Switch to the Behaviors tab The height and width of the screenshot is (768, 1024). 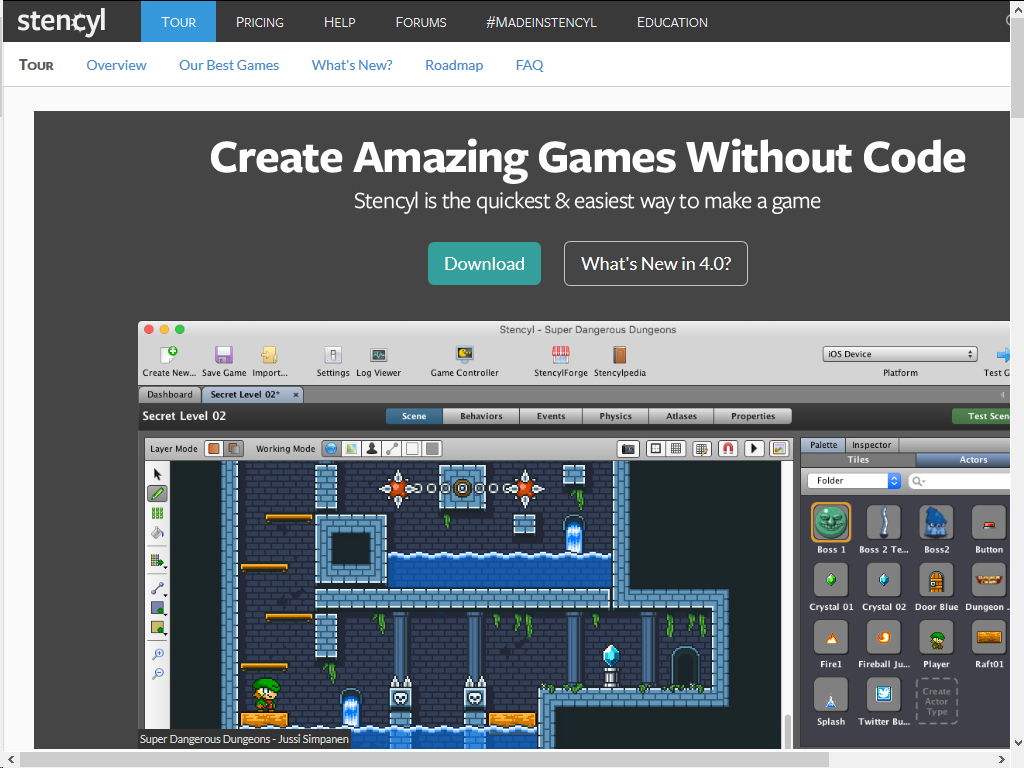[481, 416]
